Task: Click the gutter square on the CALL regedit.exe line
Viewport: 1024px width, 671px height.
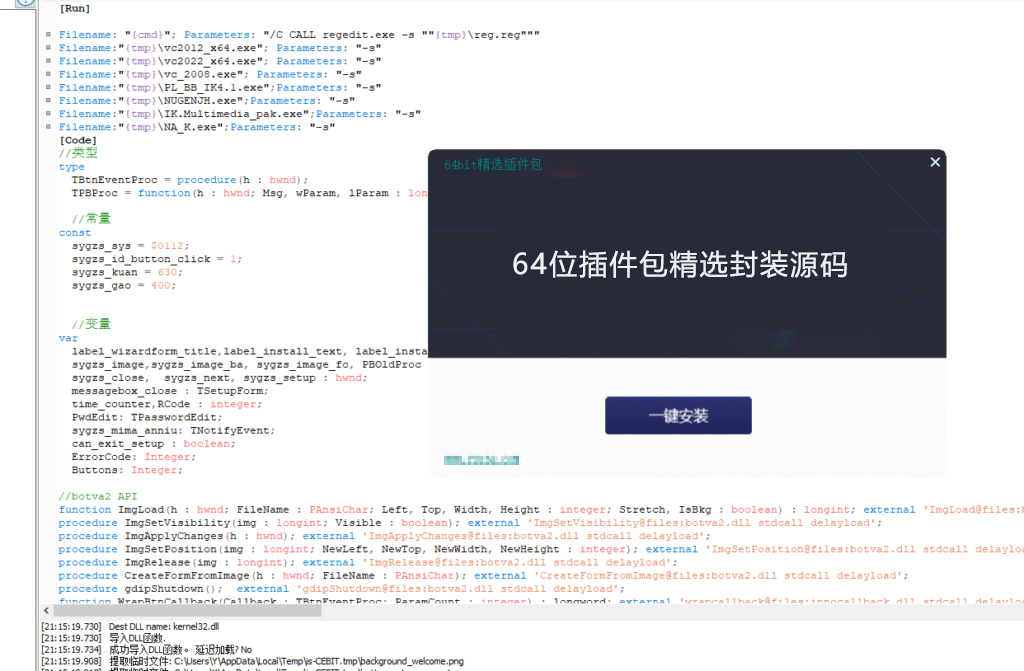Action: [48, 33]
